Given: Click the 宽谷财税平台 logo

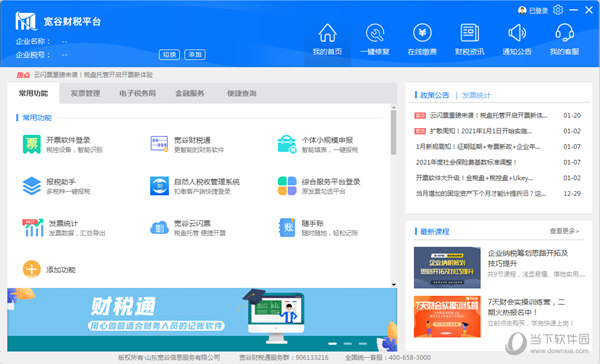Looking at the screenshot, I should pyautogui.click(x=26, y=21).
